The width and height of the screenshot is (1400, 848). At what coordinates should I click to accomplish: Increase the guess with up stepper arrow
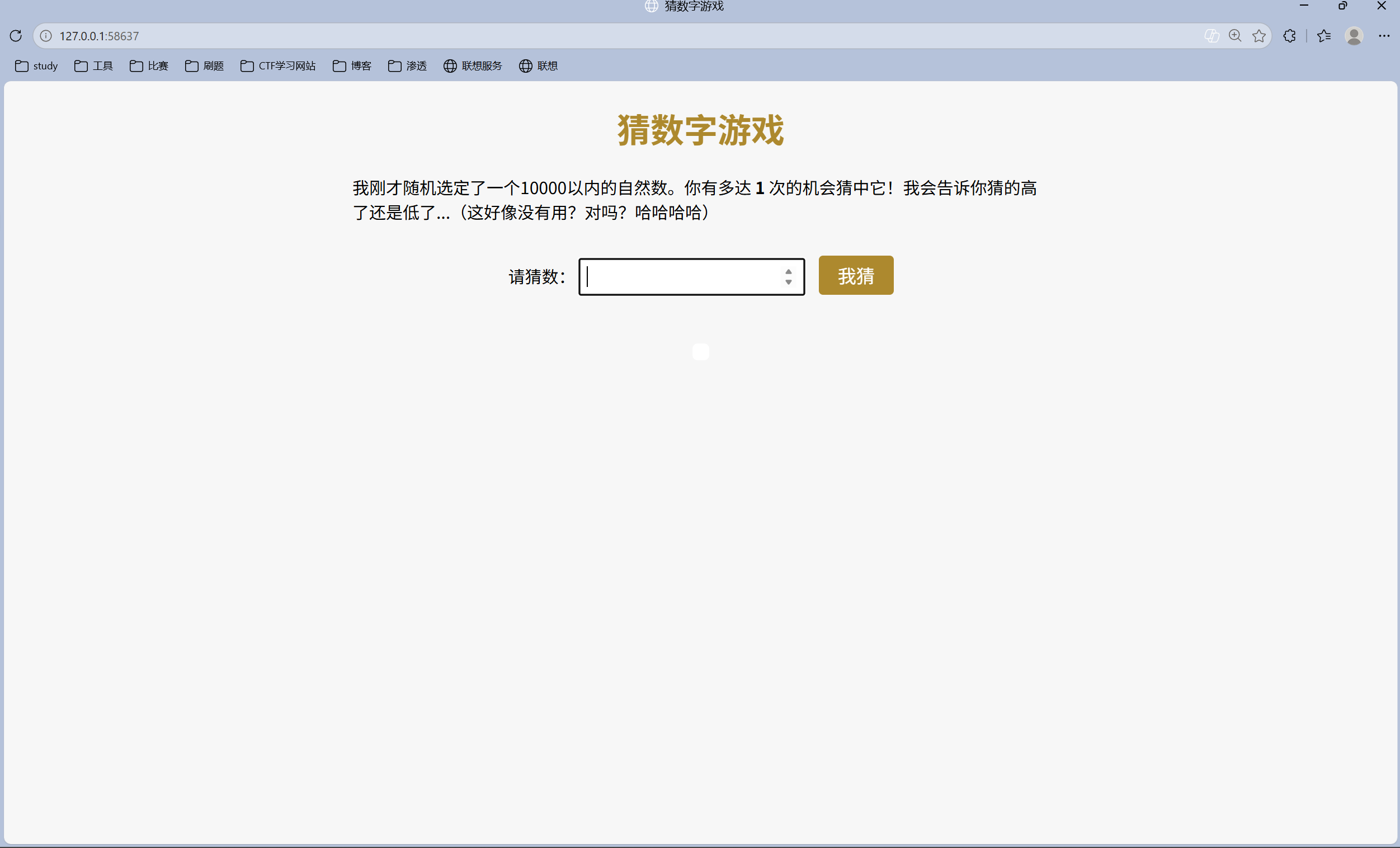(788, 272)
